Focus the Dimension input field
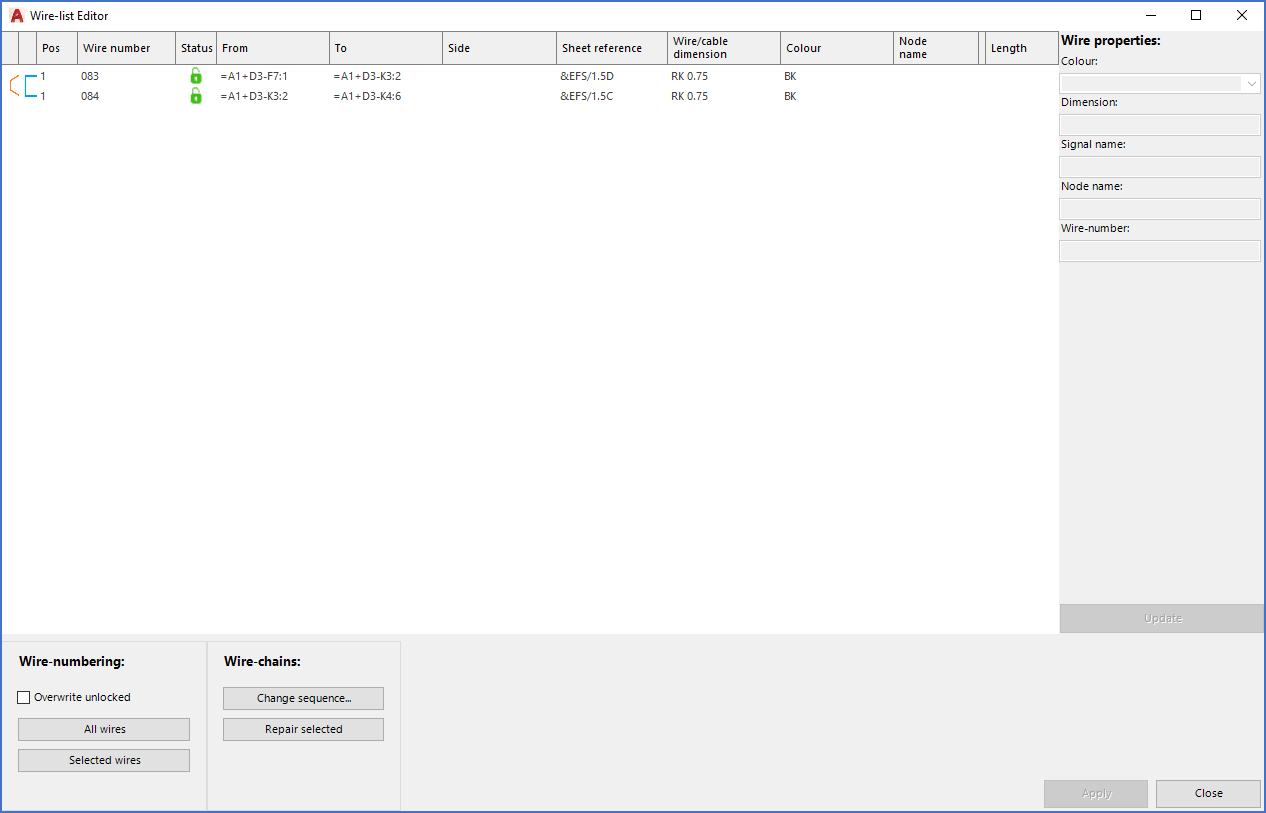 tap(1160, 125)
